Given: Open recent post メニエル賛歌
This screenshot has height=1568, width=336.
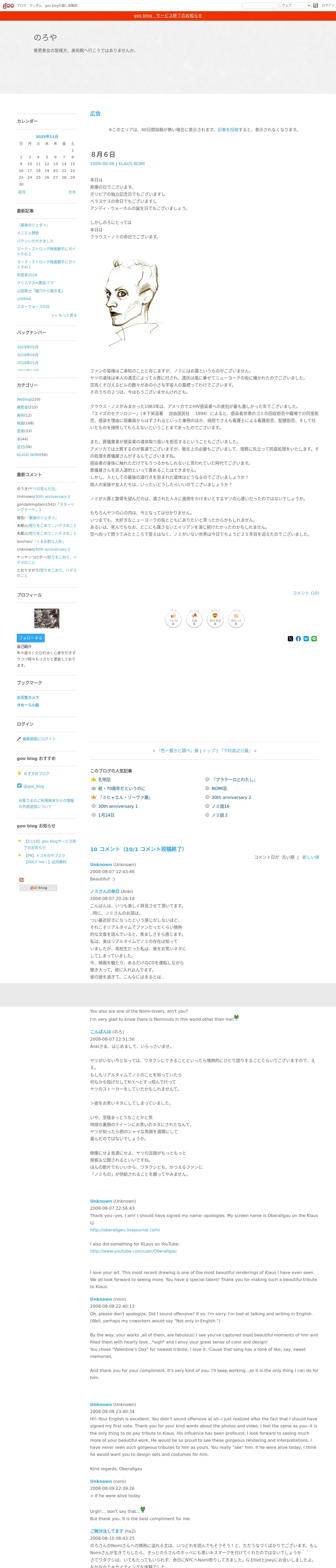Looking at the screenshot, I should [28, 233].
